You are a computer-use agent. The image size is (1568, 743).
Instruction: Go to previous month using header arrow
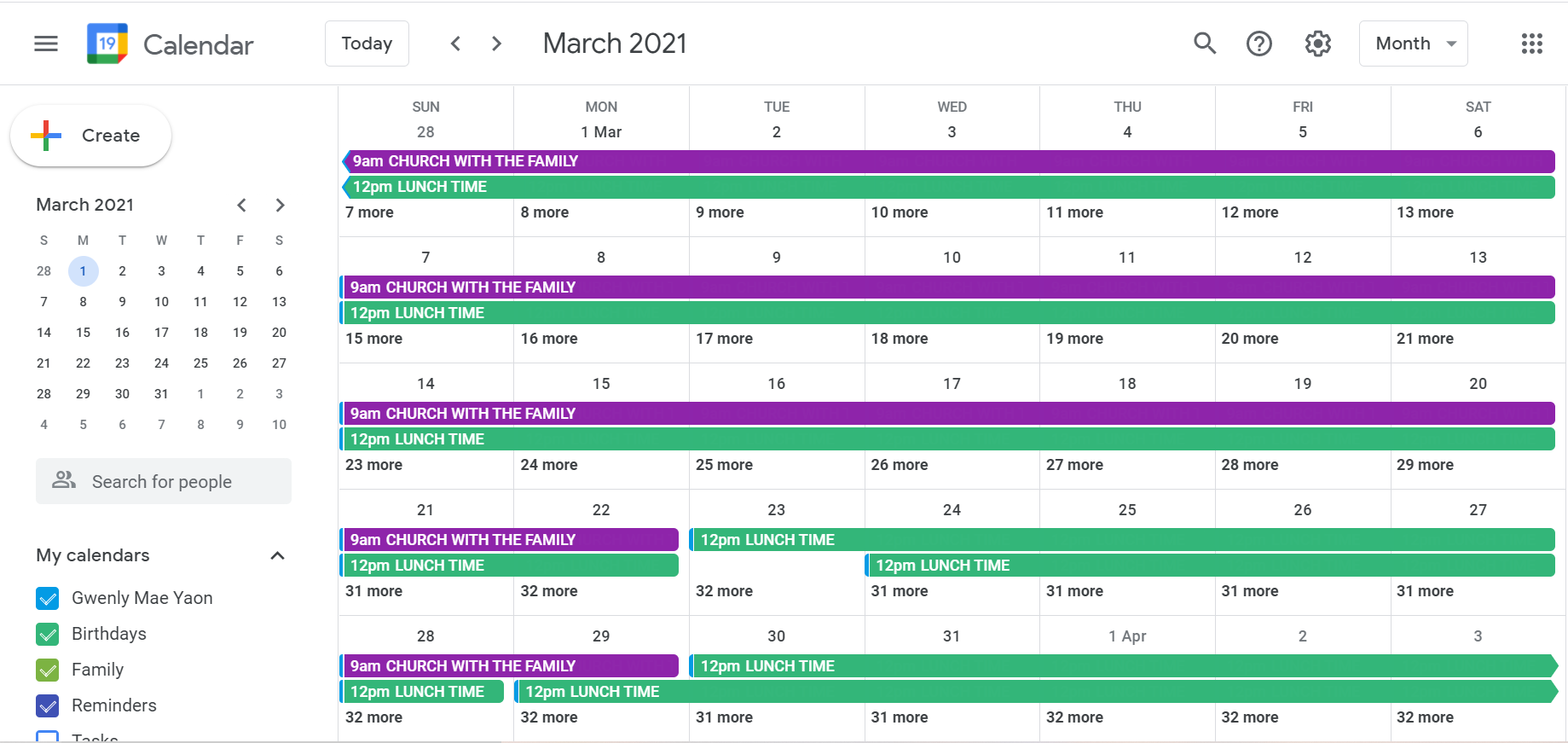[x=455, y=44]
